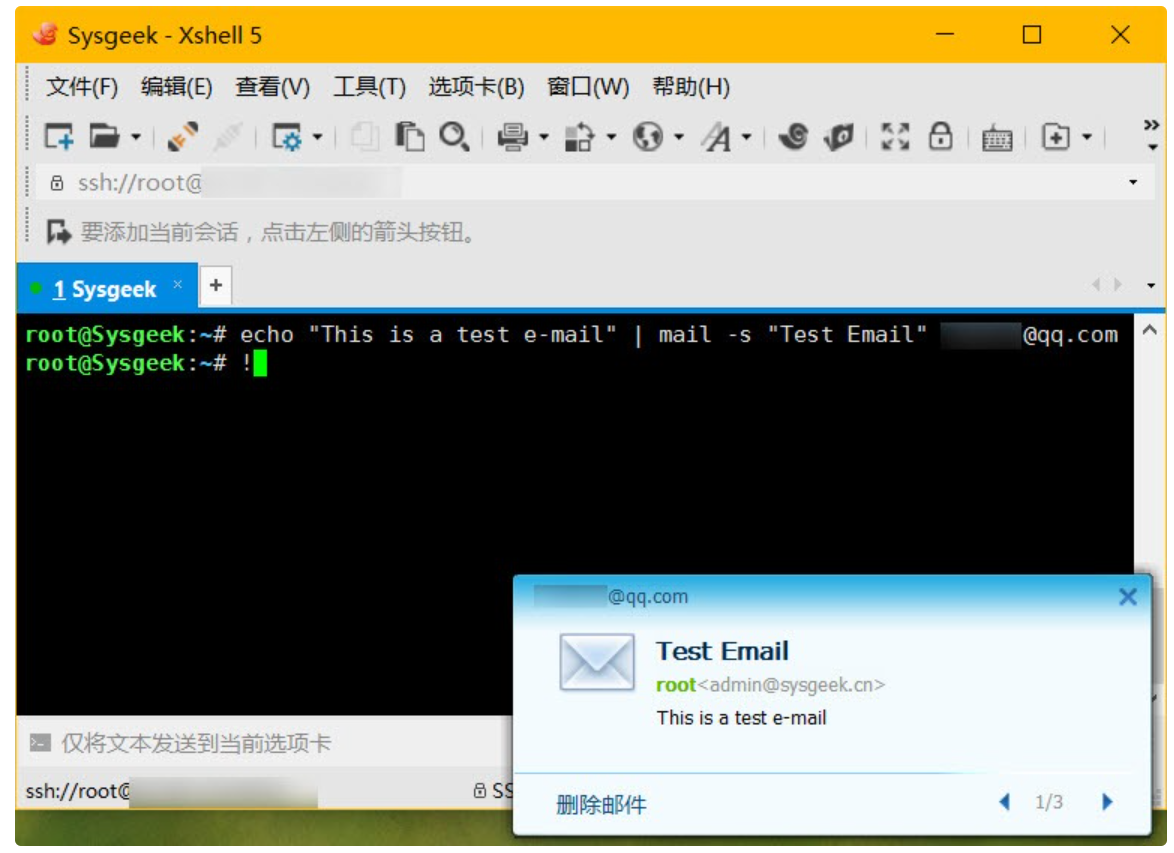The width and height of the screenshot is (1174, 853).
Task: Dismiss the QQ mail notification popup
Action: 1128,597
